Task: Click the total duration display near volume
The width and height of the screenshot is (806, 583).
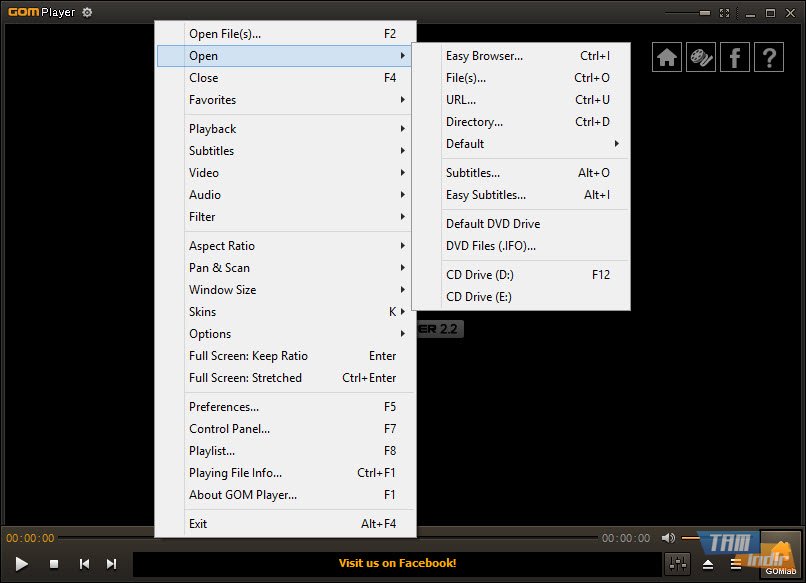Action: (x=626, y=538)
